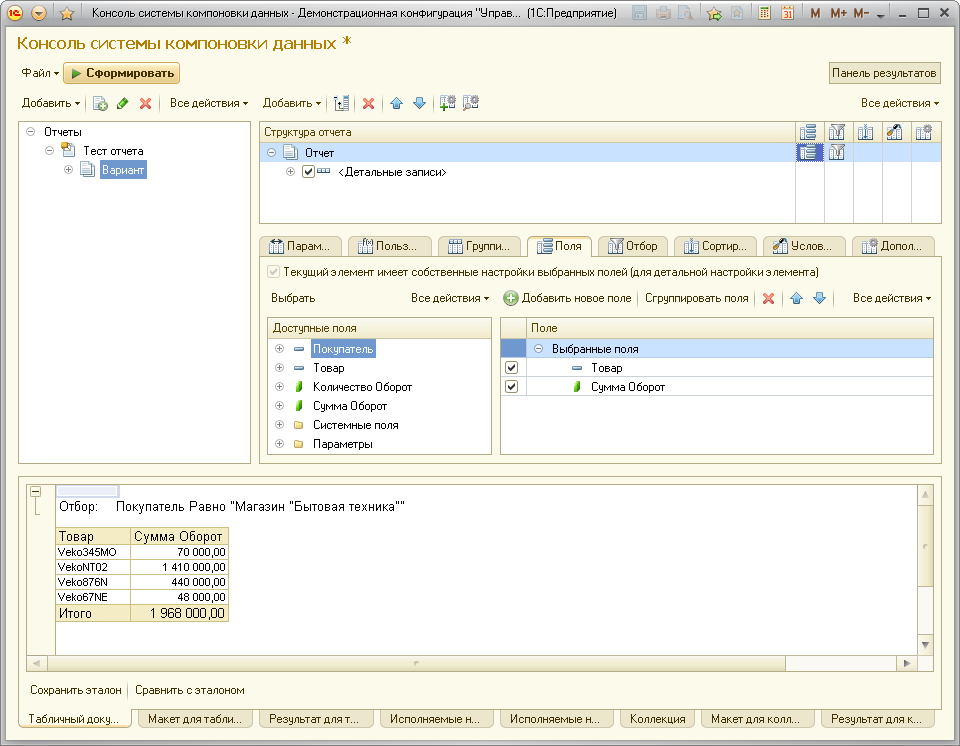Image resolution: width=960 pixels, height=746 pixels.
Task: Open the calendar icon in title bar
Action: tap(787, 14)
